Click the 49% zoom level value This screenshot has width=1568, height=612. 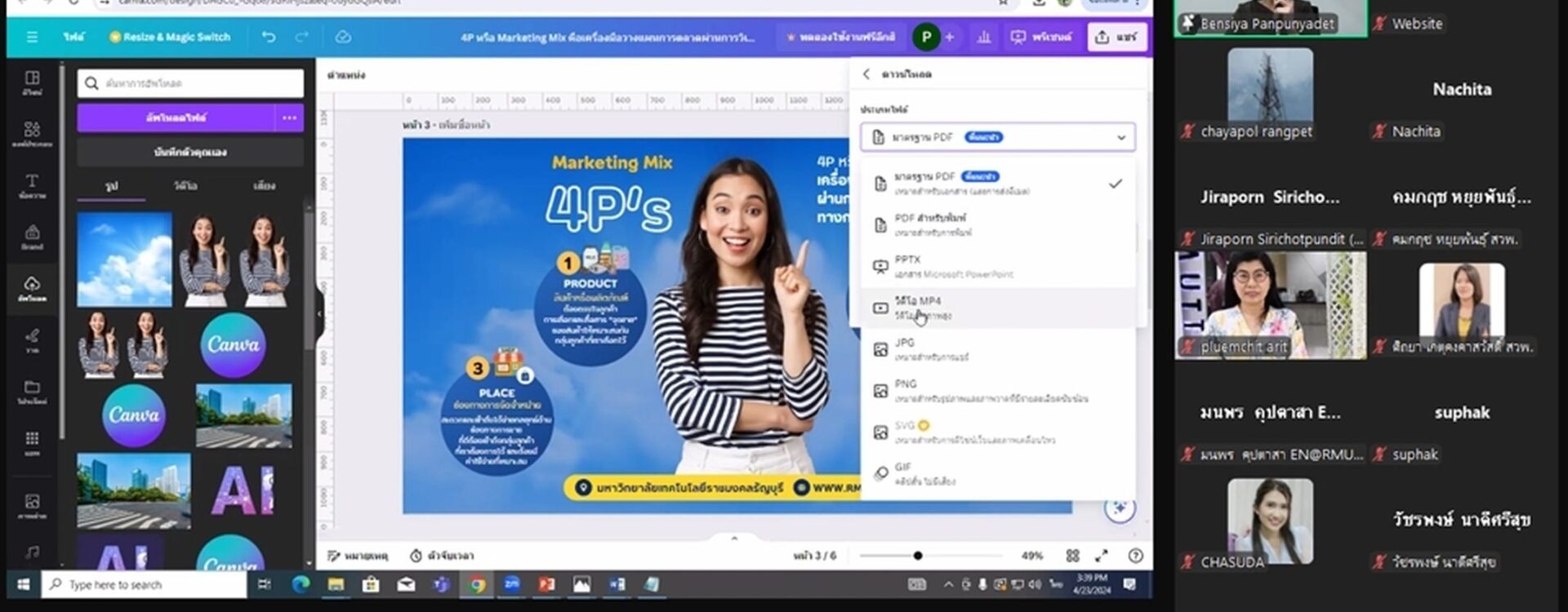[1031, 556]
